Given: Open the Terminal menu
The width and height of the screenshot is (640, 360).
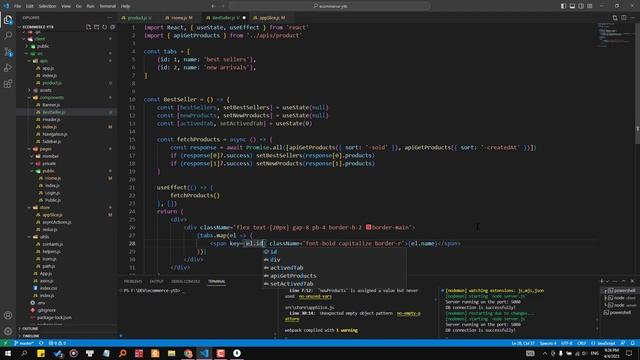Looking at the screenshot, I should coord(108,6).
